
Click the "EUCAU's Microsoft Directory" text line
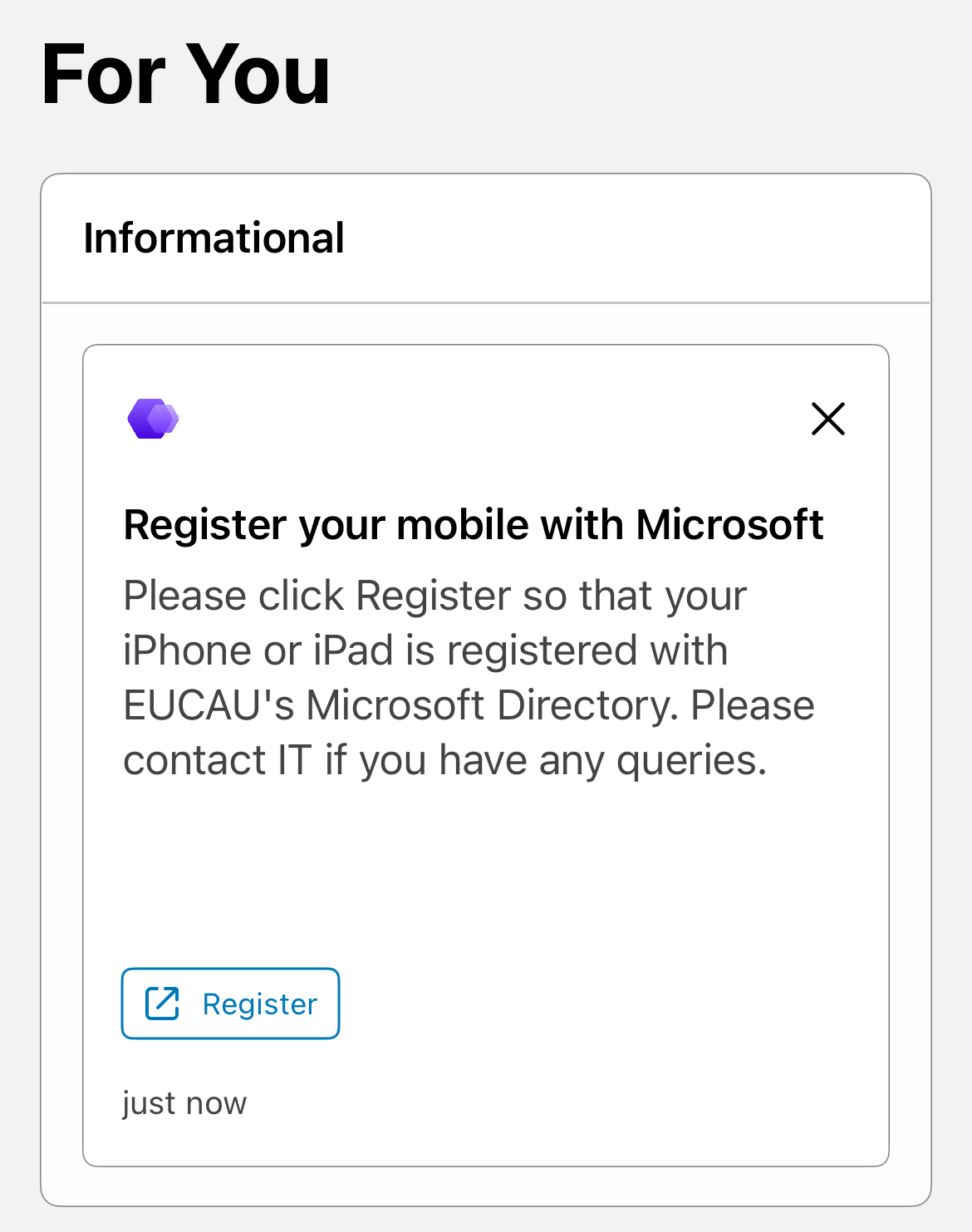point(468,705)
